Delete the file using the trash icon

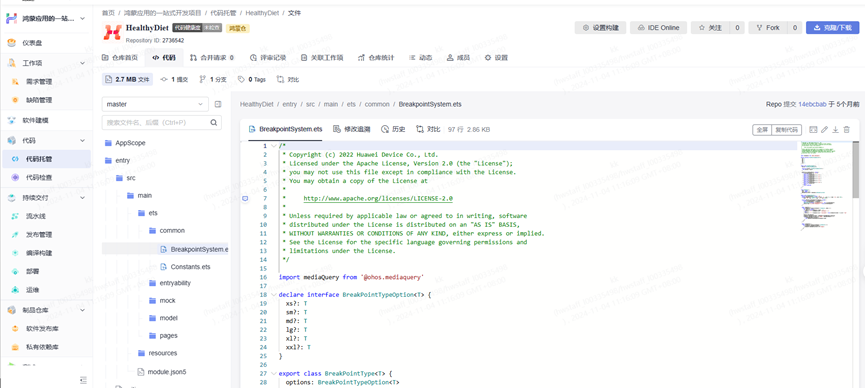[x=846, y=130]
